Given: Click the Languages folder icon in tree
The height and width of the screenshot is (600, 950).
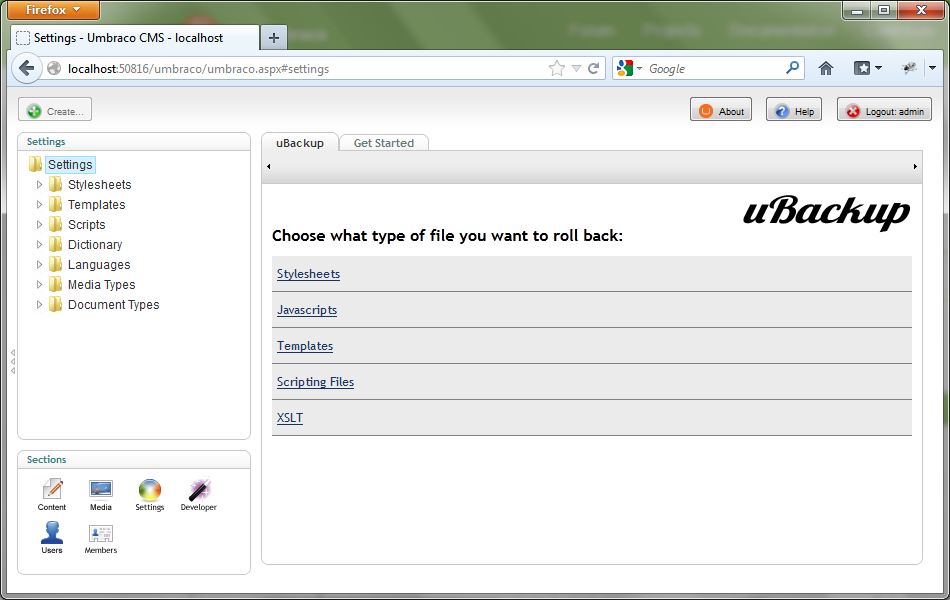Looking at the screenshot, I should [56, 264].
